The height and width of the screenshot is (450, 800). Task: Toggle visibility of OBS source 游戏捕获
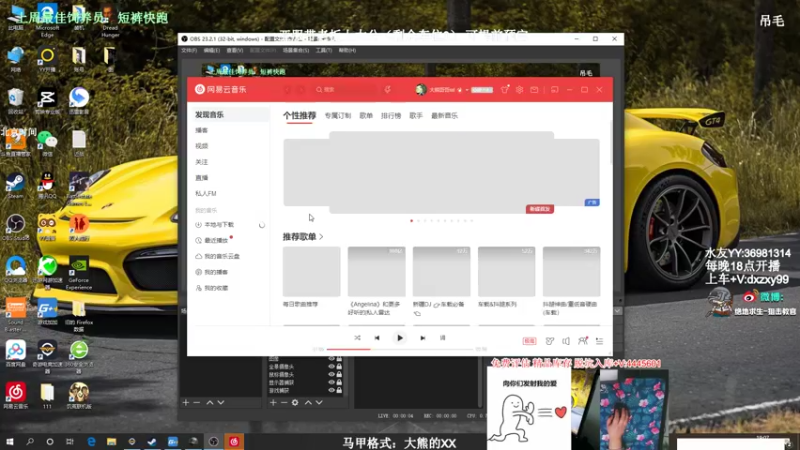[x=331, y=390]
